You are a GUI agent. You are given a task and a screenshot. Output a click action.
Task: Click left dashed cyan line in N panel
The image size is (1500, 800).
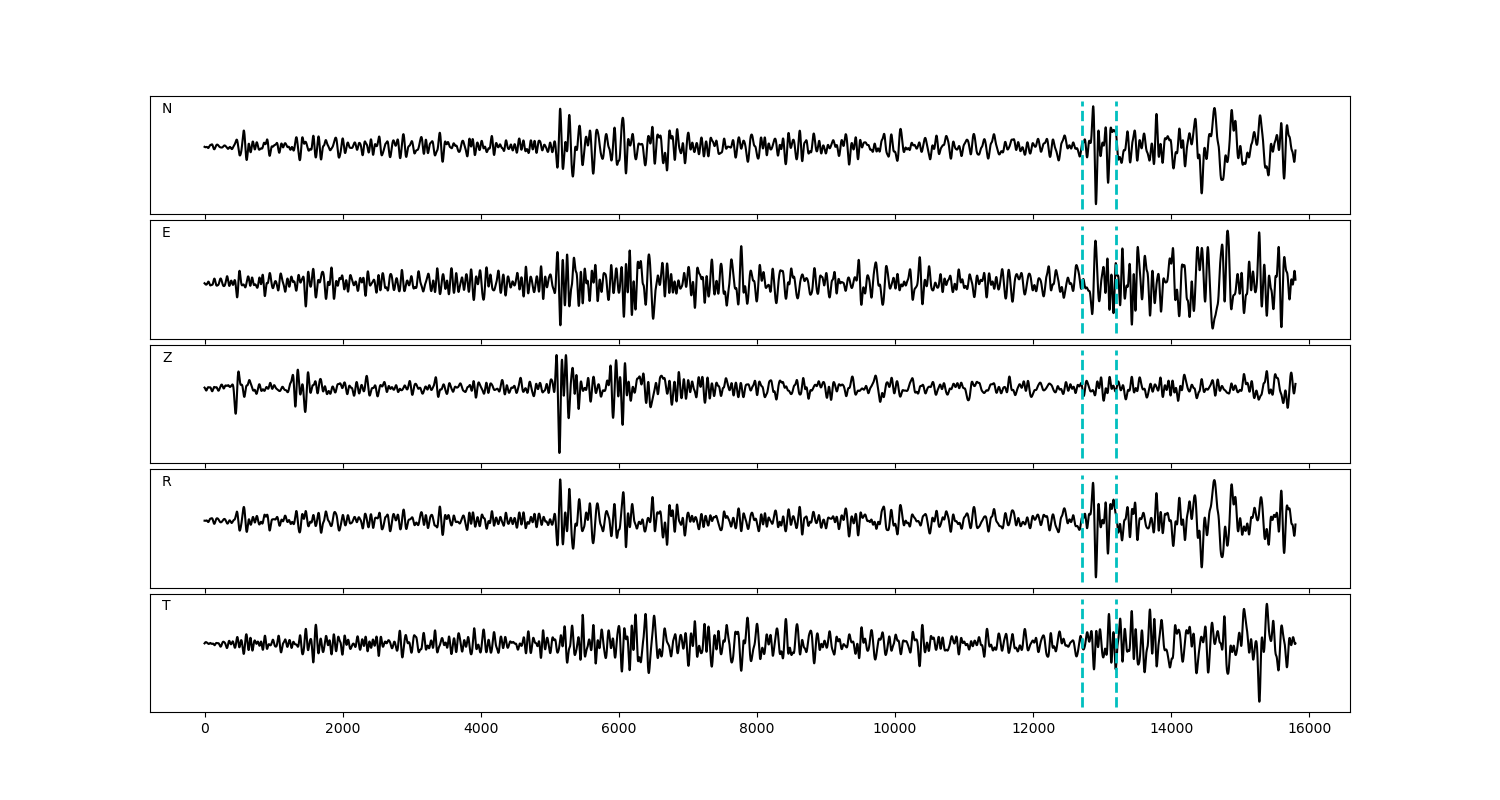[x=1082, y=180]
